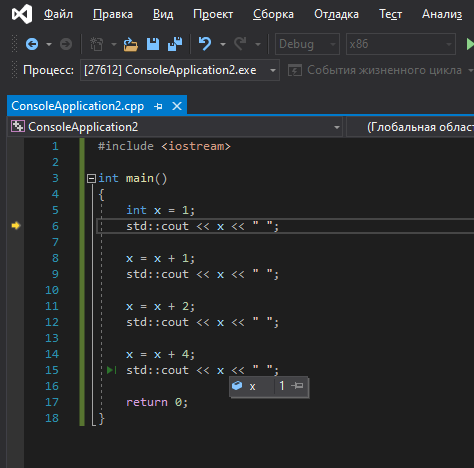Open the undo history dropdown arrow
Screen dimensions: 474x468
click(x=223, y=44)
